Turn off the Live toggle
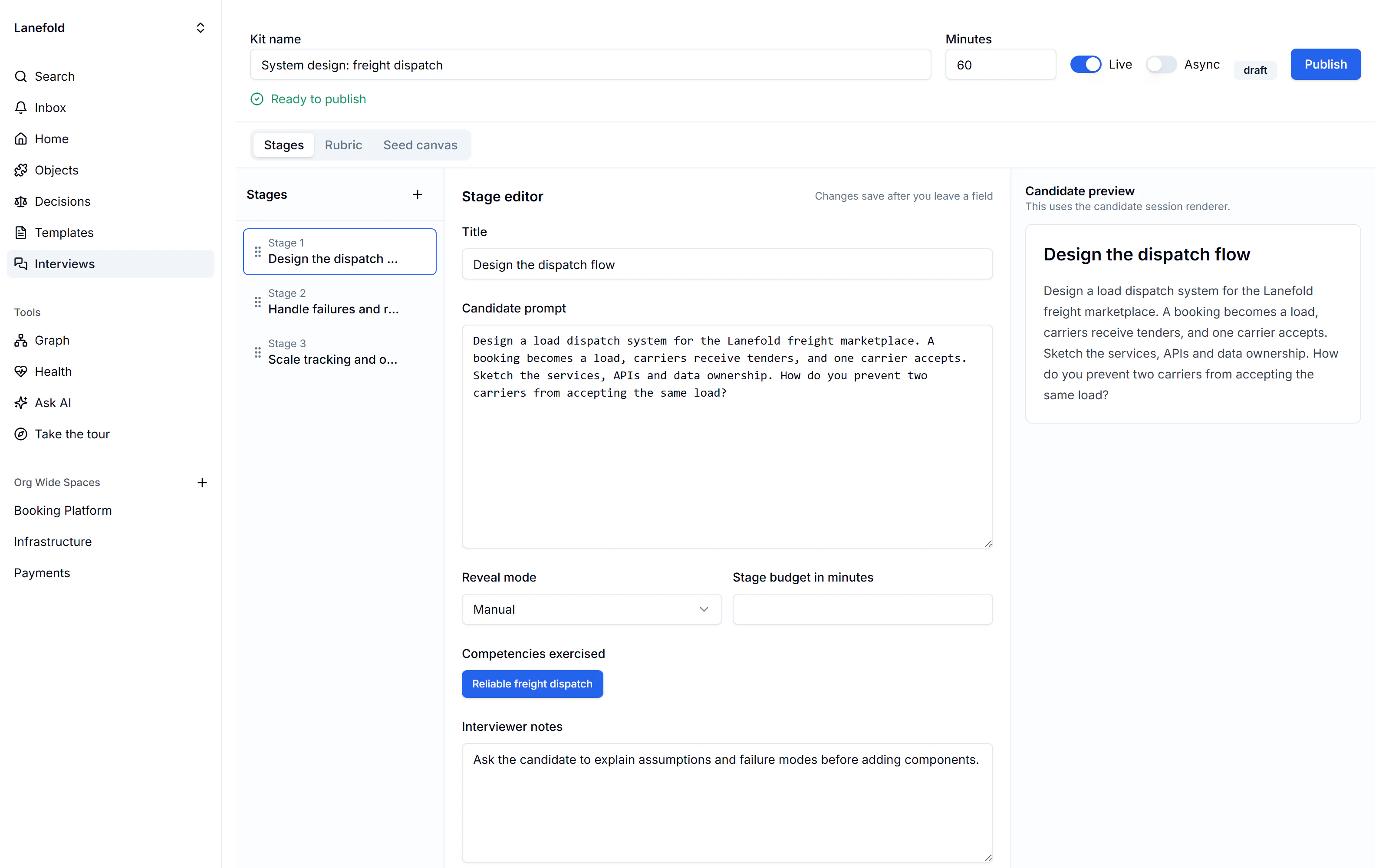 (1085, 64)
